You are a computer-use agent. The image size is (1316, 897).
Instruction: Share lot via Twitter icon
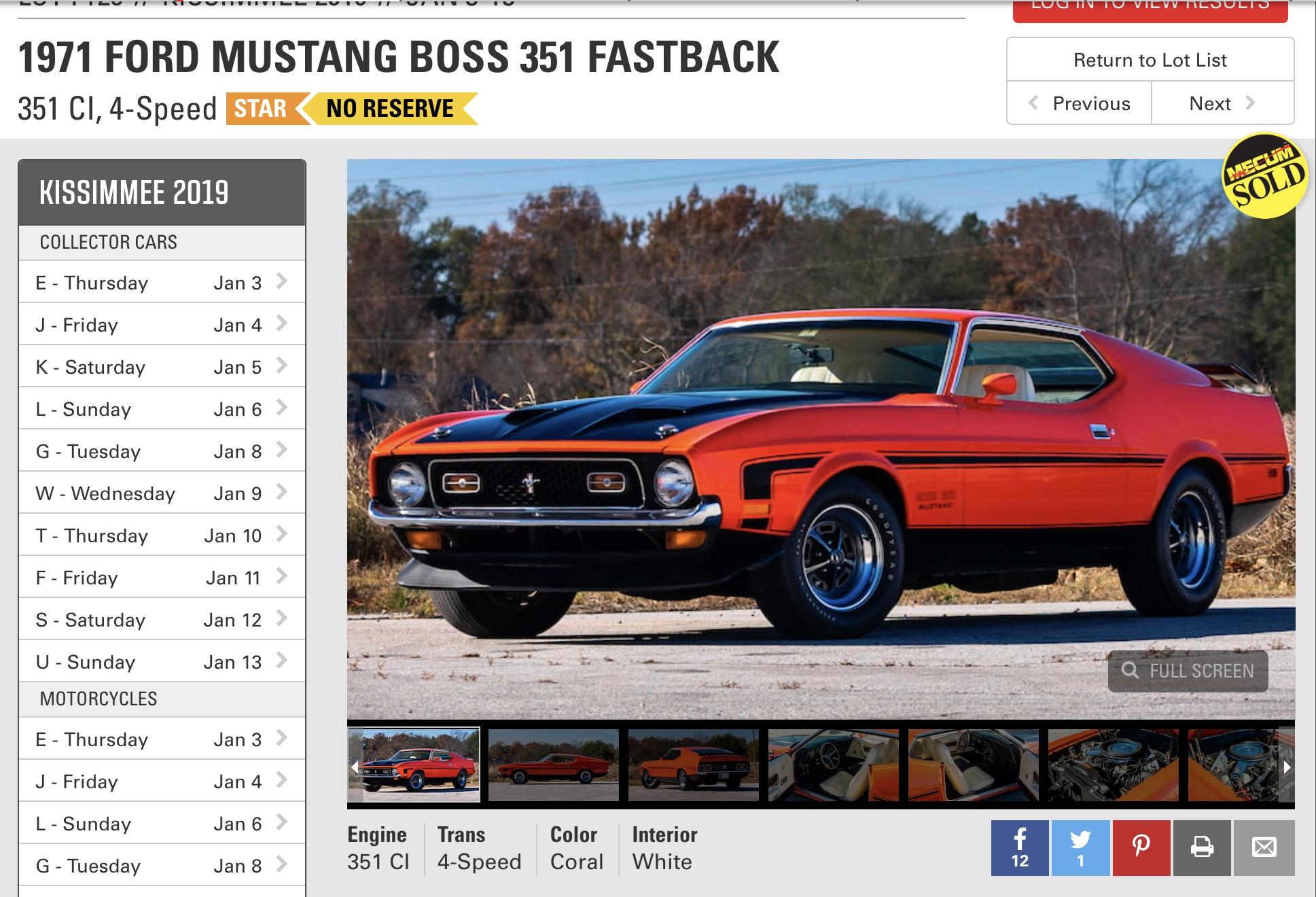(1080, 847)
